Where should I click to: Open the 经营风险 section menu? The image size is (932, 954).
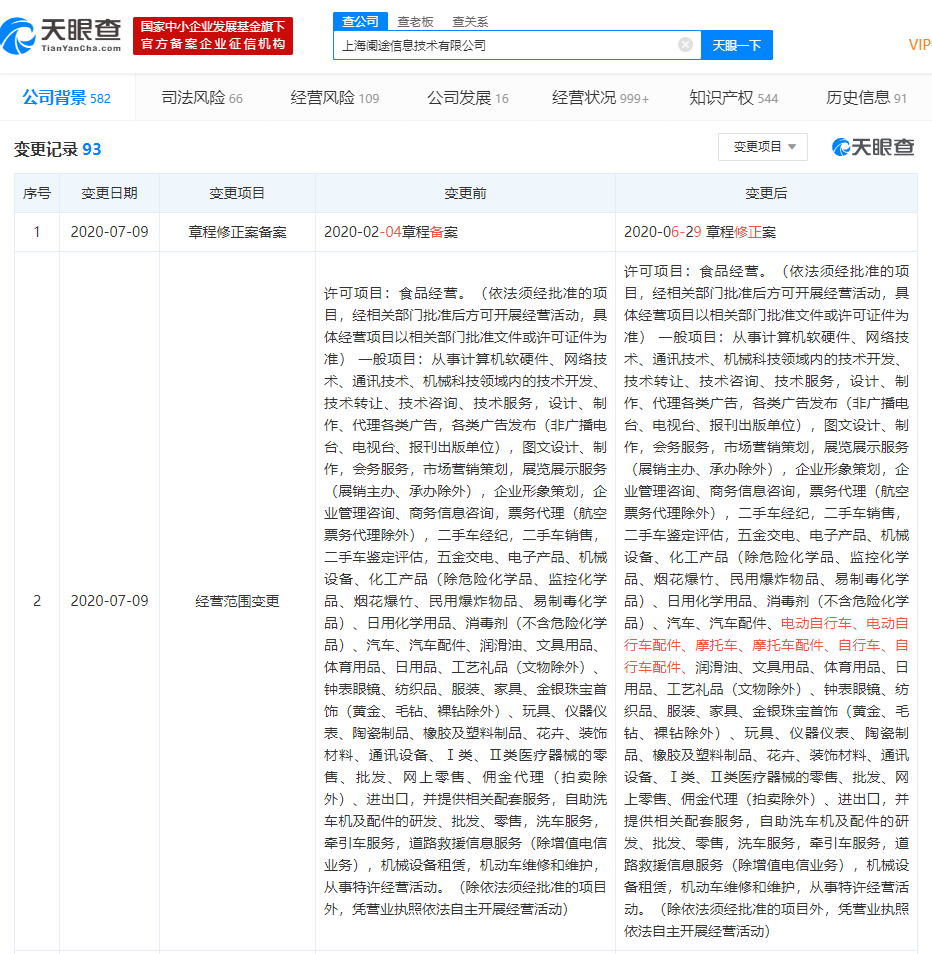[334, 98]
